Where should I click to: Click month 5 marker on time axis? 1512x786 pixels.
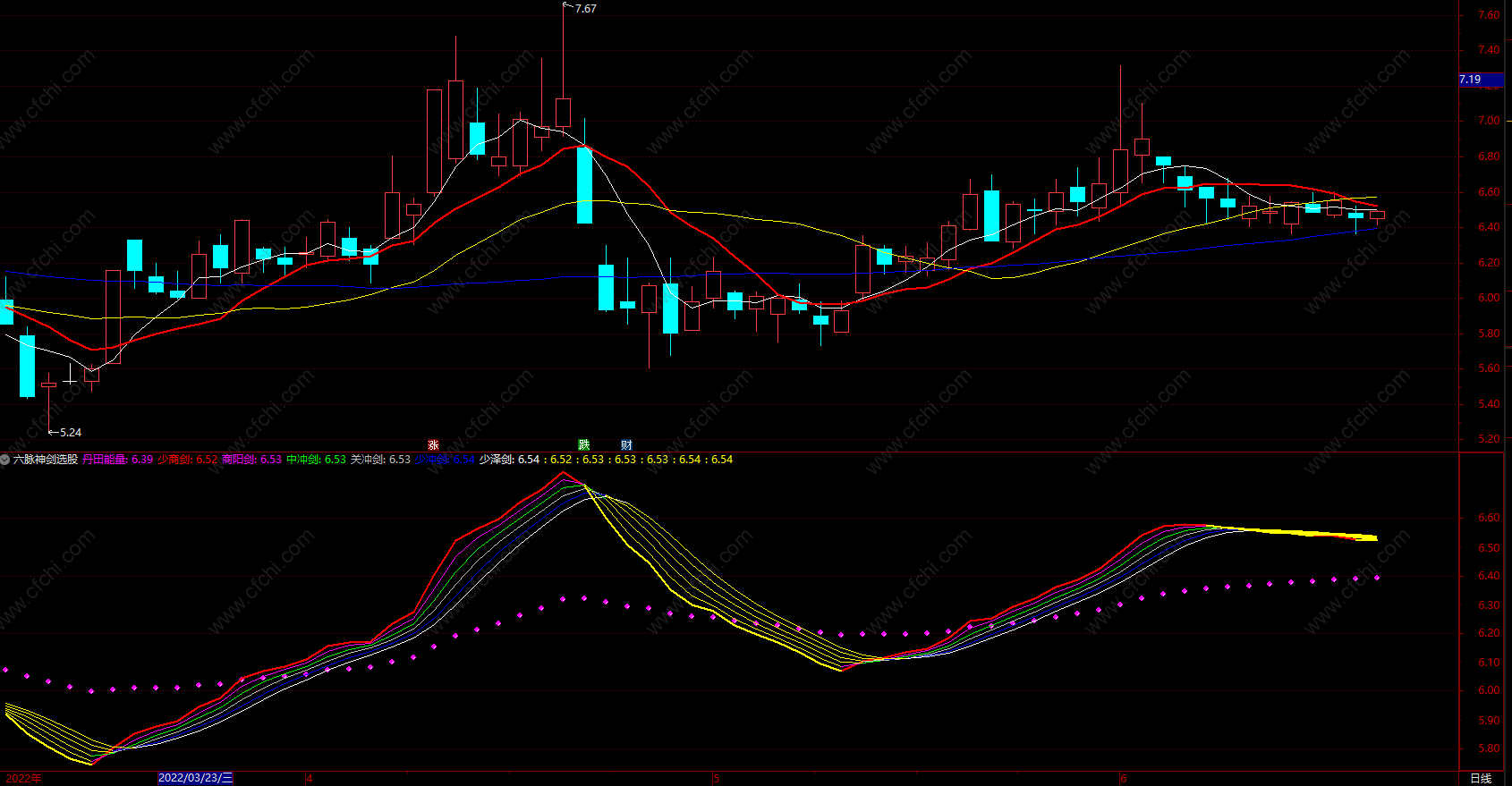[x=716, y=778]
